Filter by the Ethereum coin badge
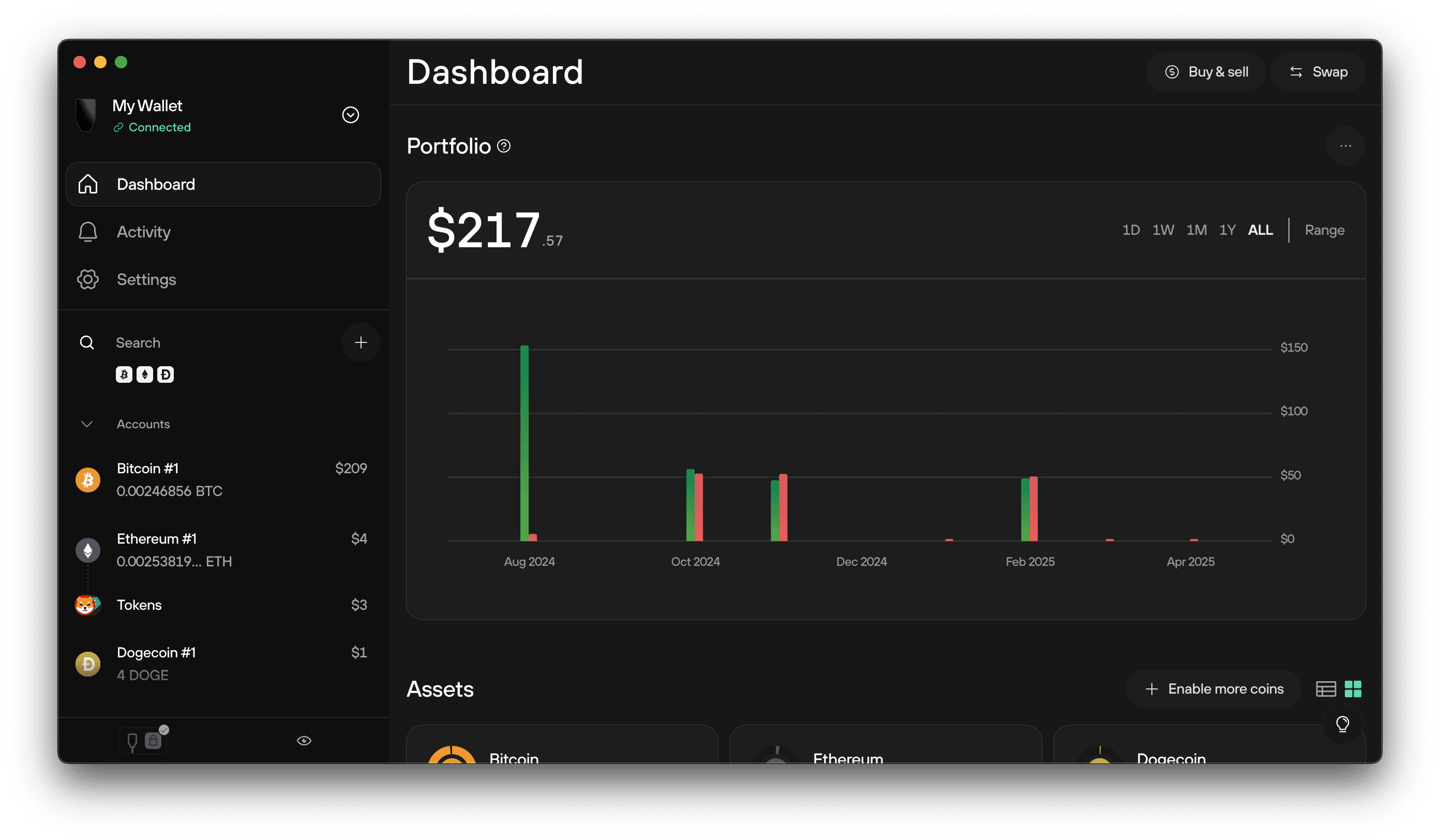The image size is (1440, 840). [145, 374]
